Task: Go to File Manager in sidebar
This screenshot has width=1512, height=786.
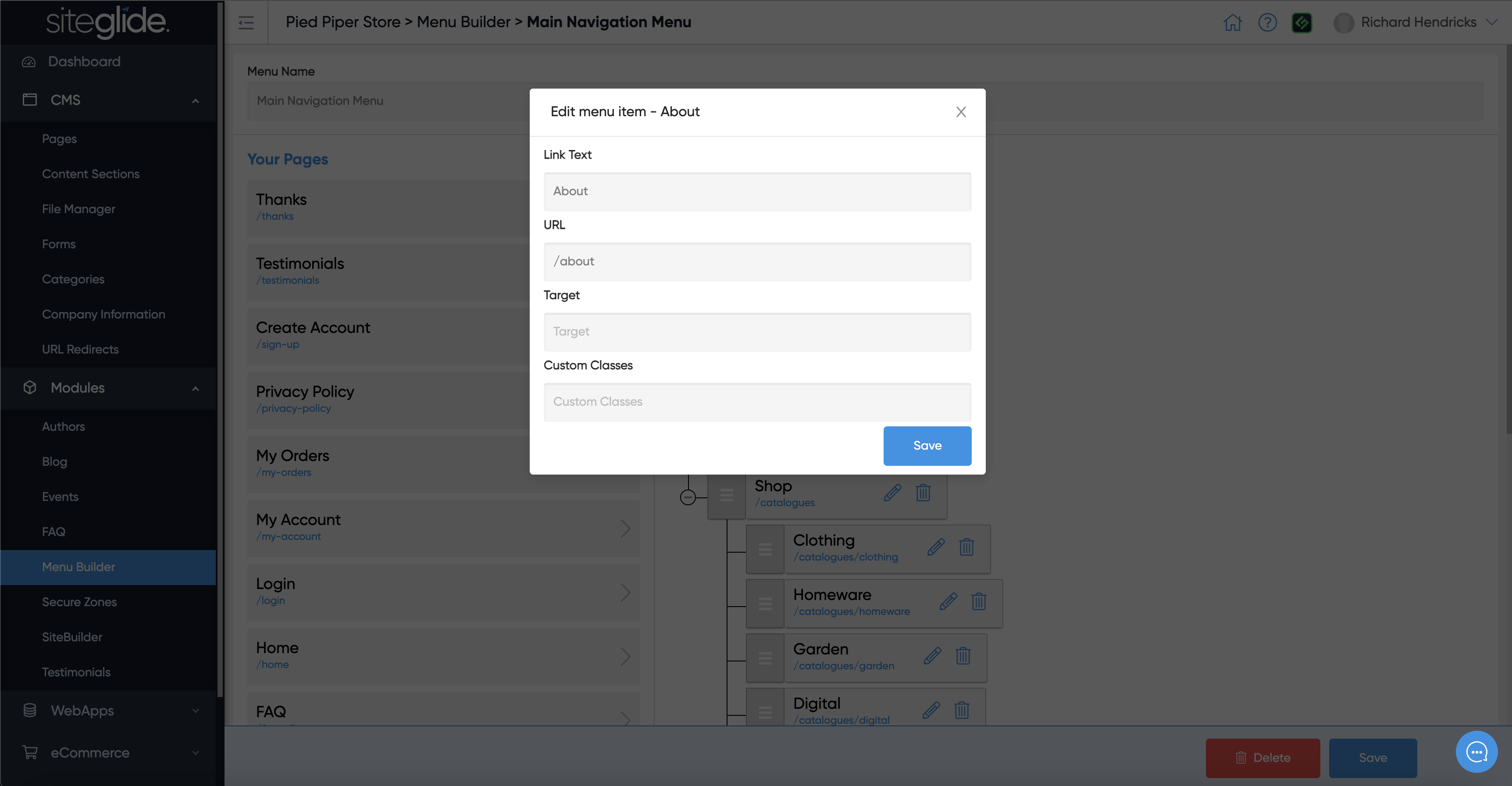Action: [78, 209]
